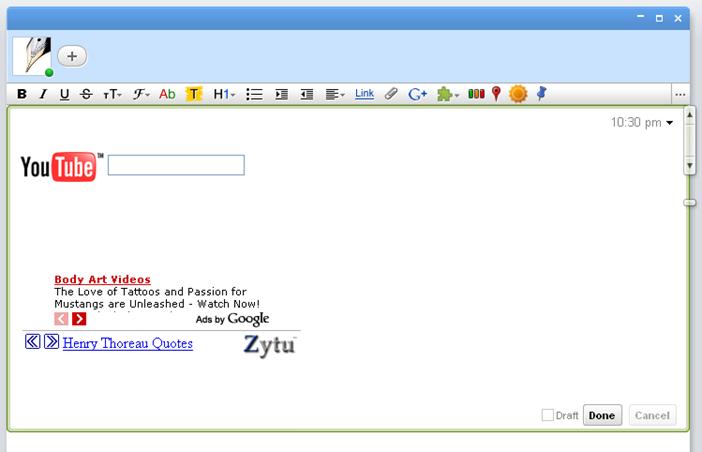Click the YouTube search field
This screenshot has width=702, height=452.
point(176,165)
